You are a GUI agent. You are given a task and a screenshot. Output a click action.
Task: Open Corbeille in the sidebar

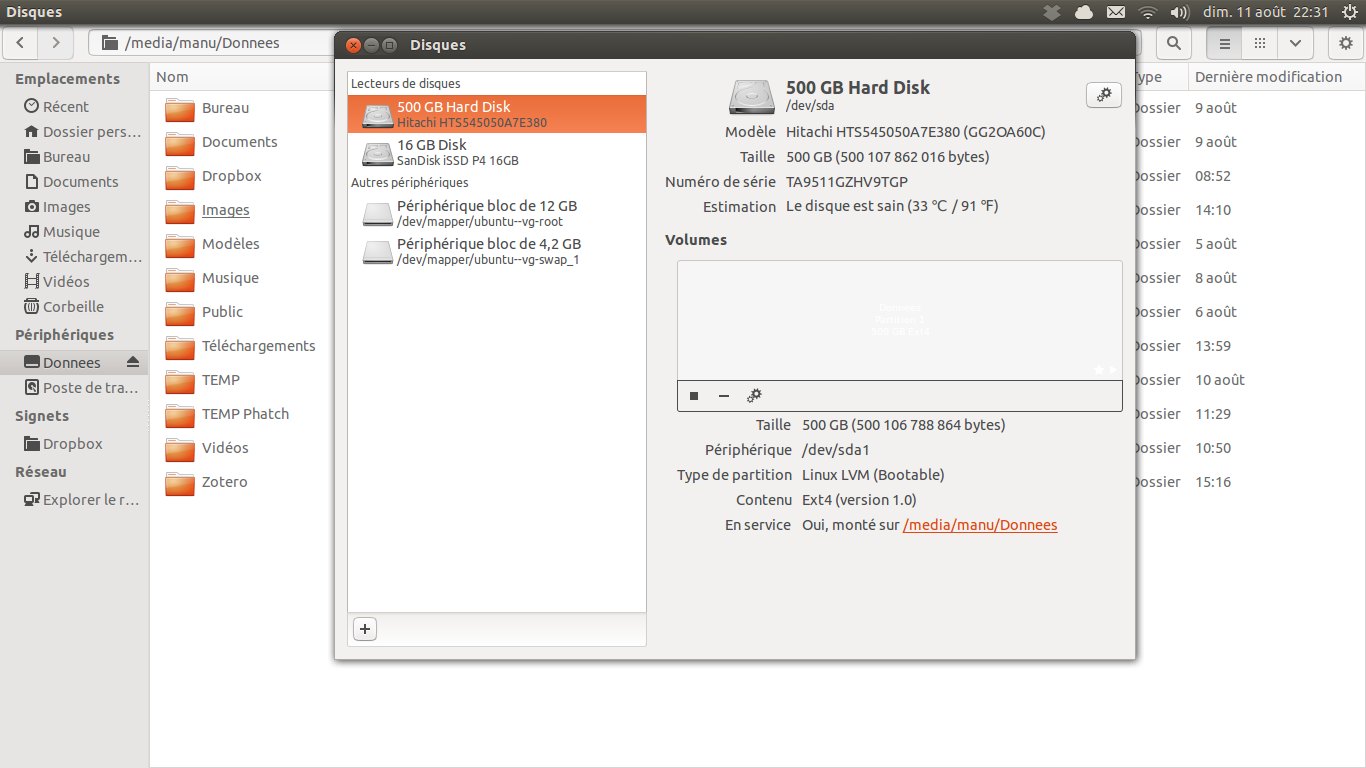point(73,307)
